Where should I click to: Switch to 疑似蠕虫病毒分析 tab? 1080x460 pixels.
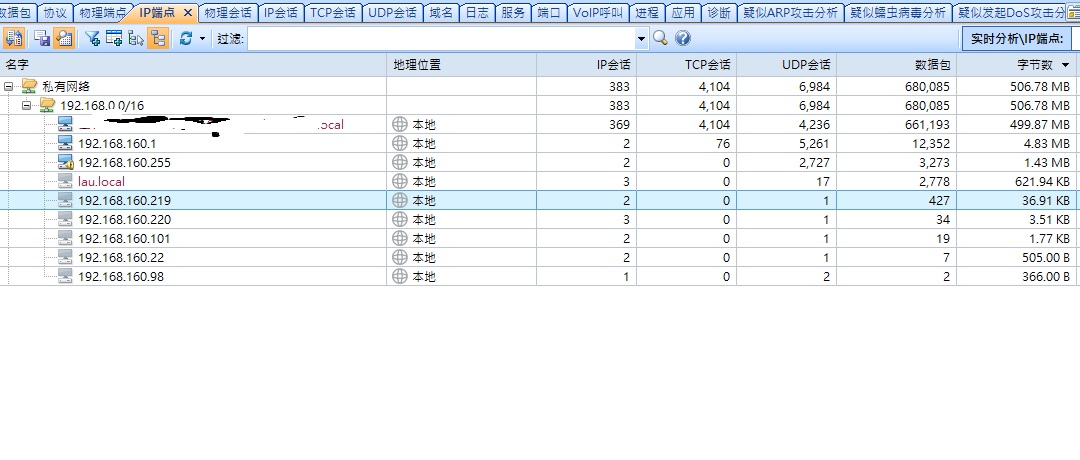(x=898, y=12)
